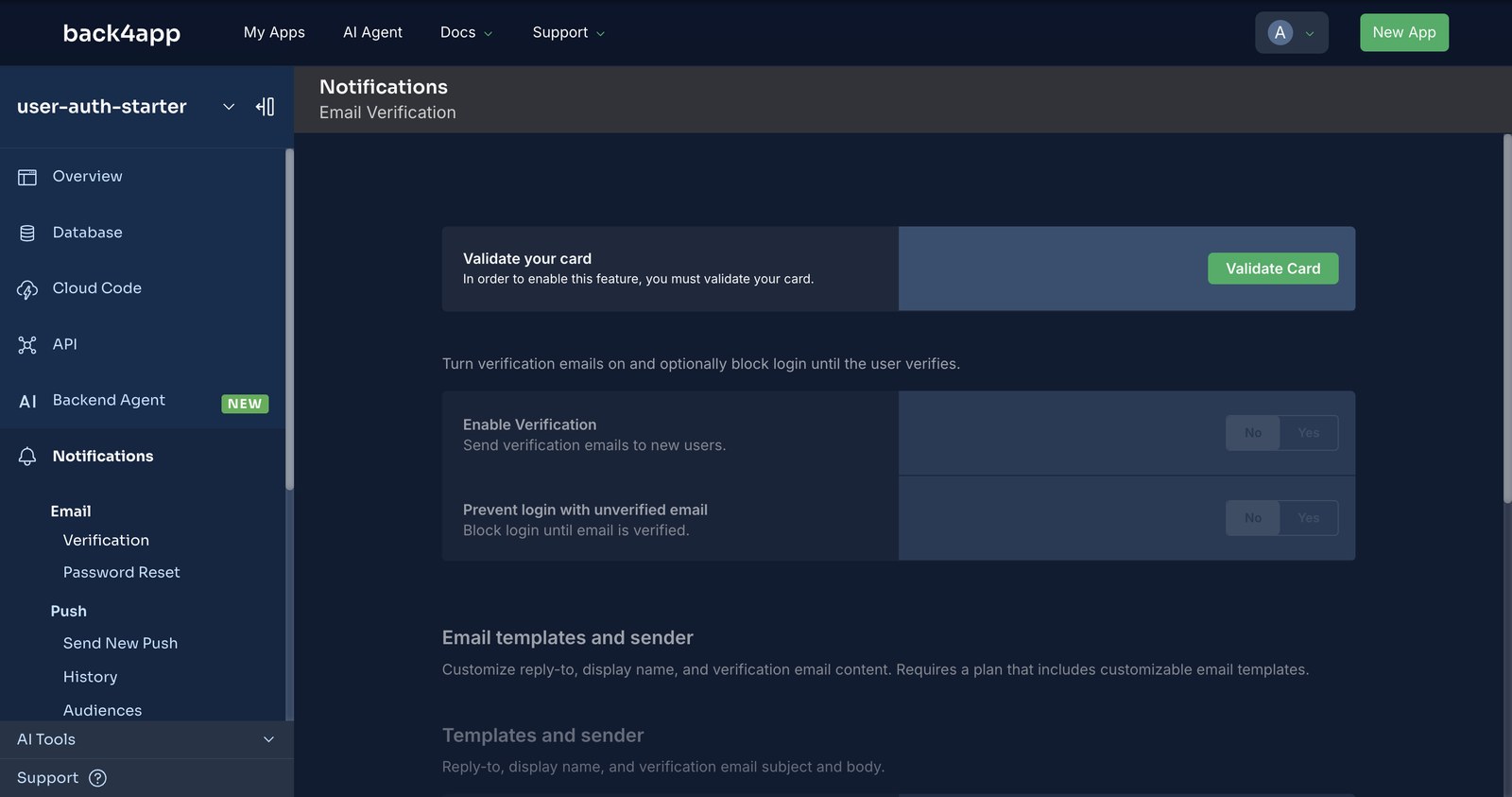The image size is (1512, 797).
Task: Set Enable Verification to Yes
Action: click(x=1309, y=433)
